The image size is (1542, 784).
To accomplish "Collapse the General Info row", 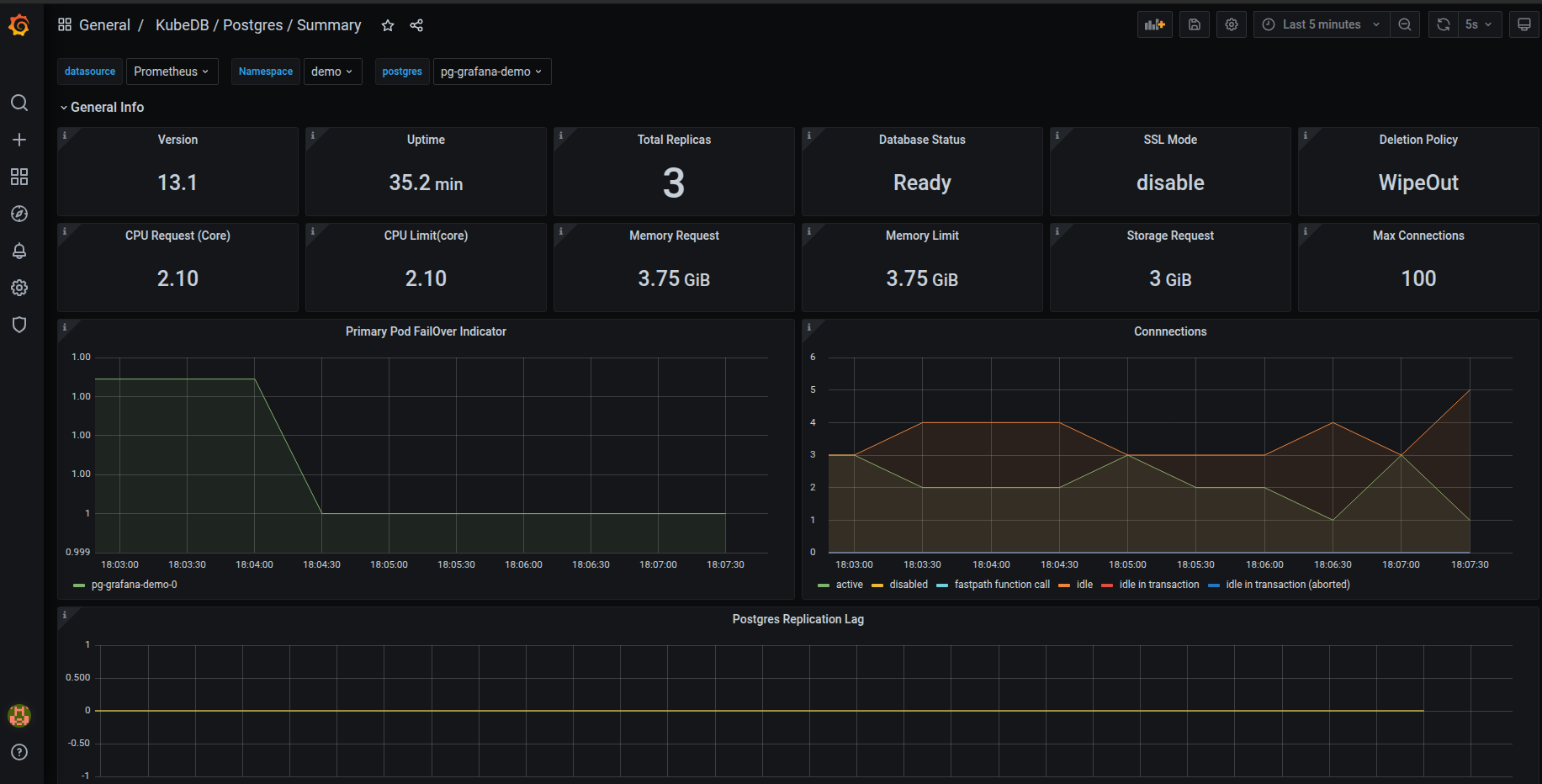I will (x=102, y=107).
